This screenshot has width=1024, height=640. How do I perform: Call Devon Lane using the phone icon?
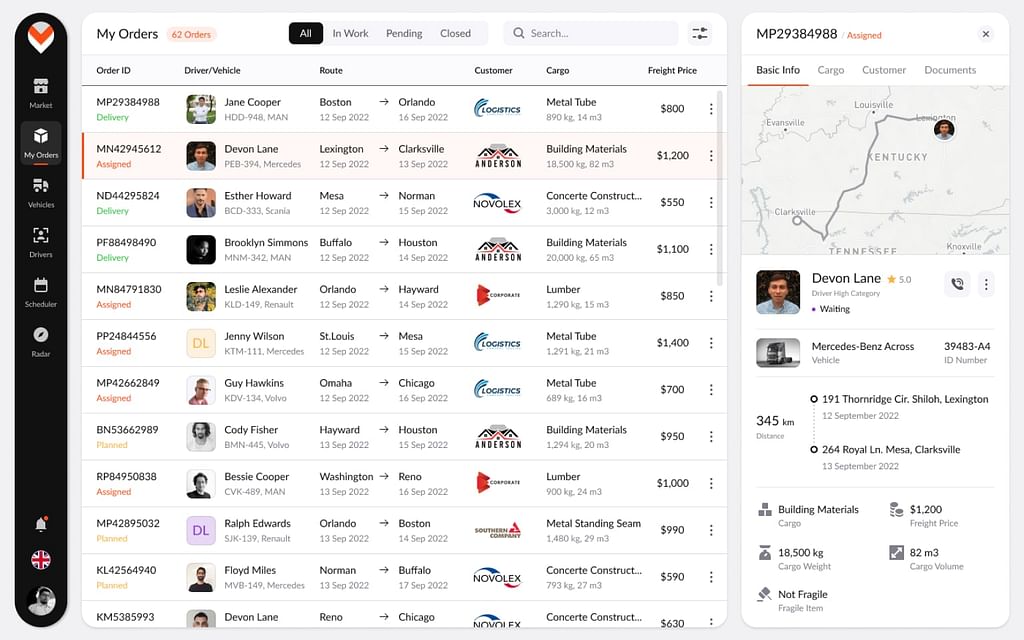[957, 284]
